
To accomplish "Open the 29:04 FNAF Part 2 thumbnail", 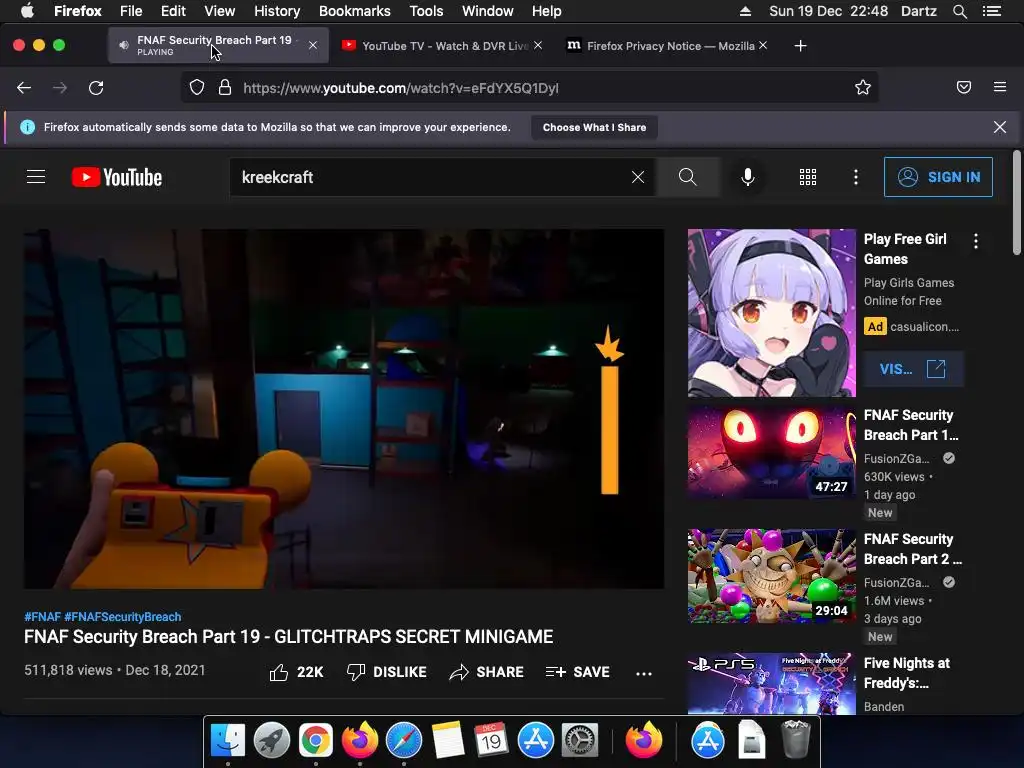I will pos(771,576).
